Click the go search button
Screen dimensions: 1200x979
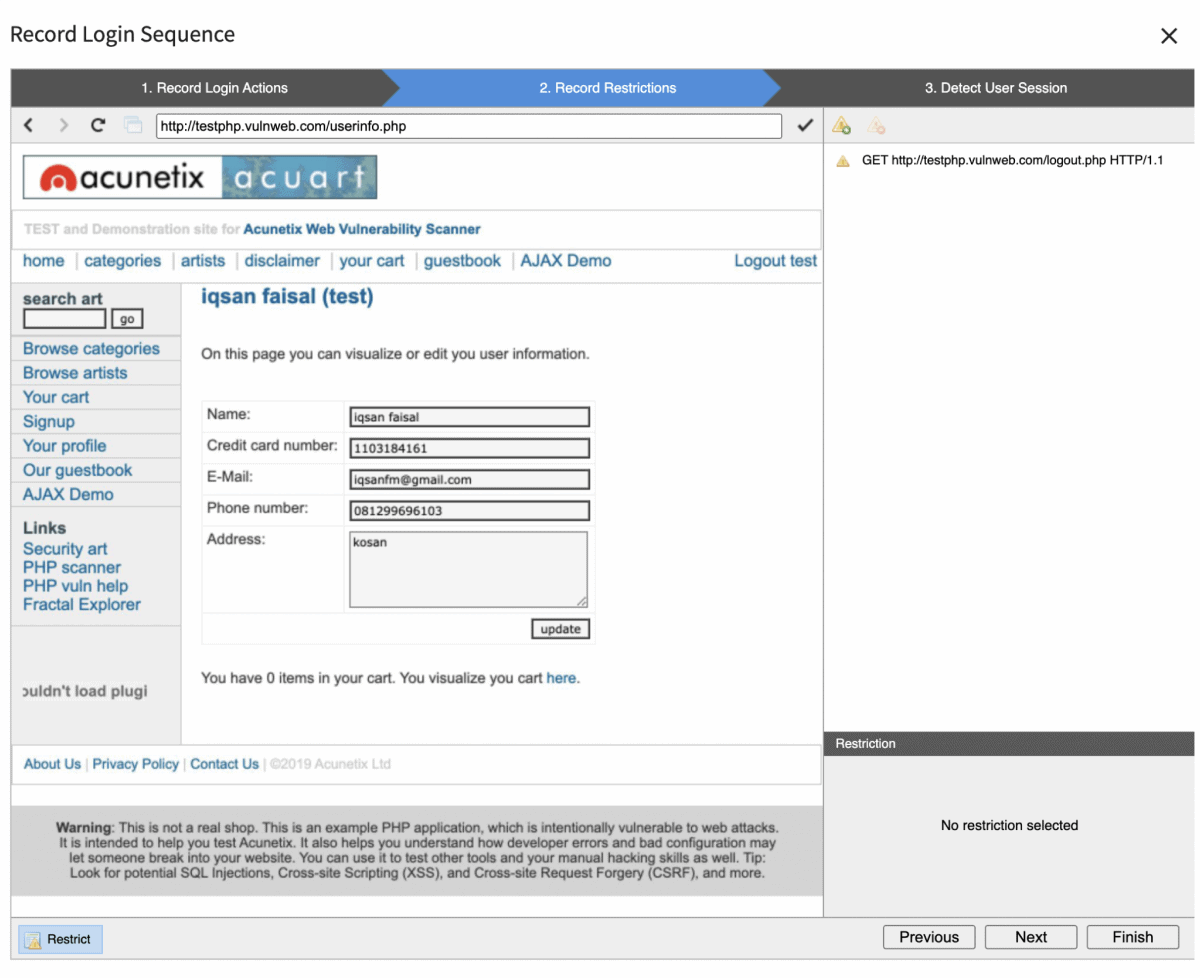click(x=127, y=320)
